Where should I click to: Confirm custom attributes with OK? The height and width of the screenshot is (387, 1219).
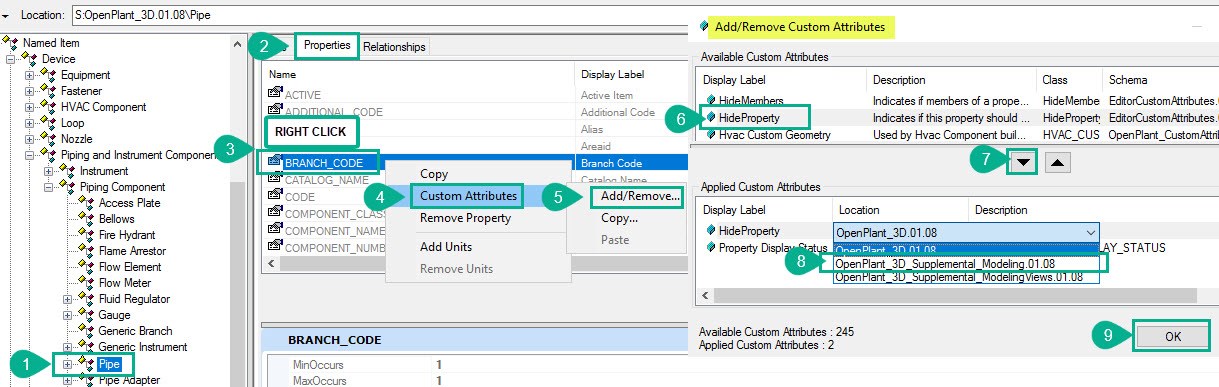[x=1173, y=337]
